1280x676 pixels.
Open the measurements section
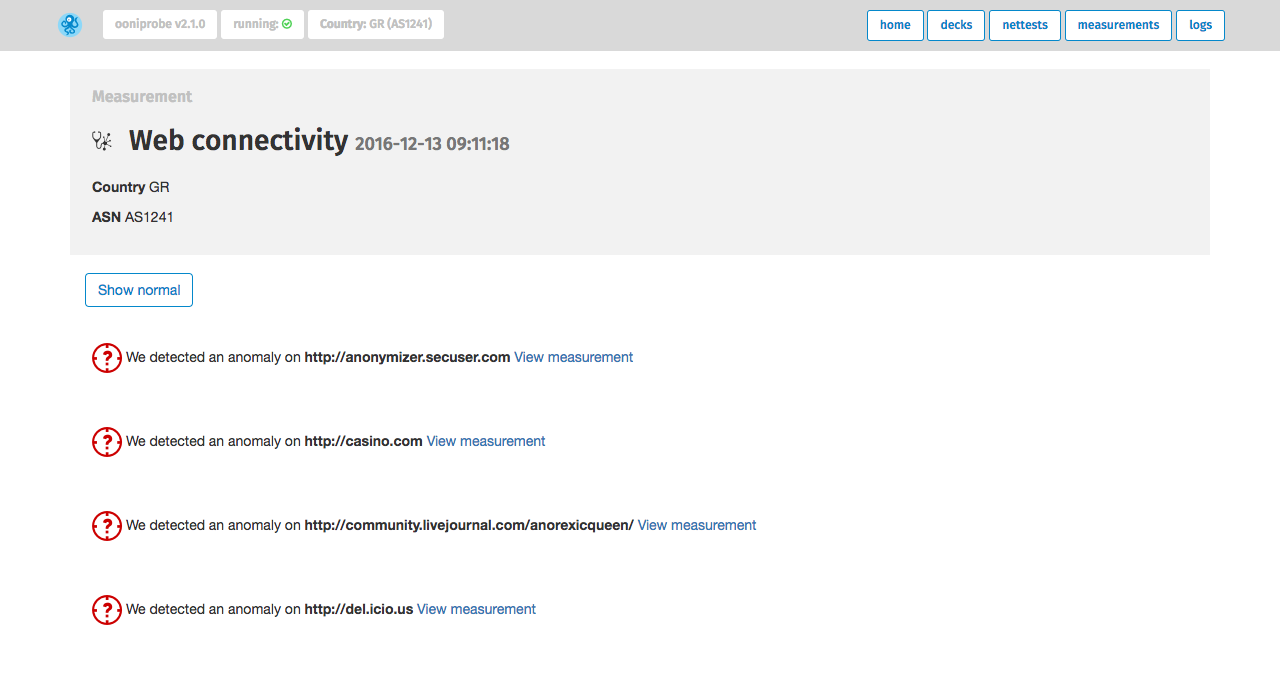coord(1118,25)
